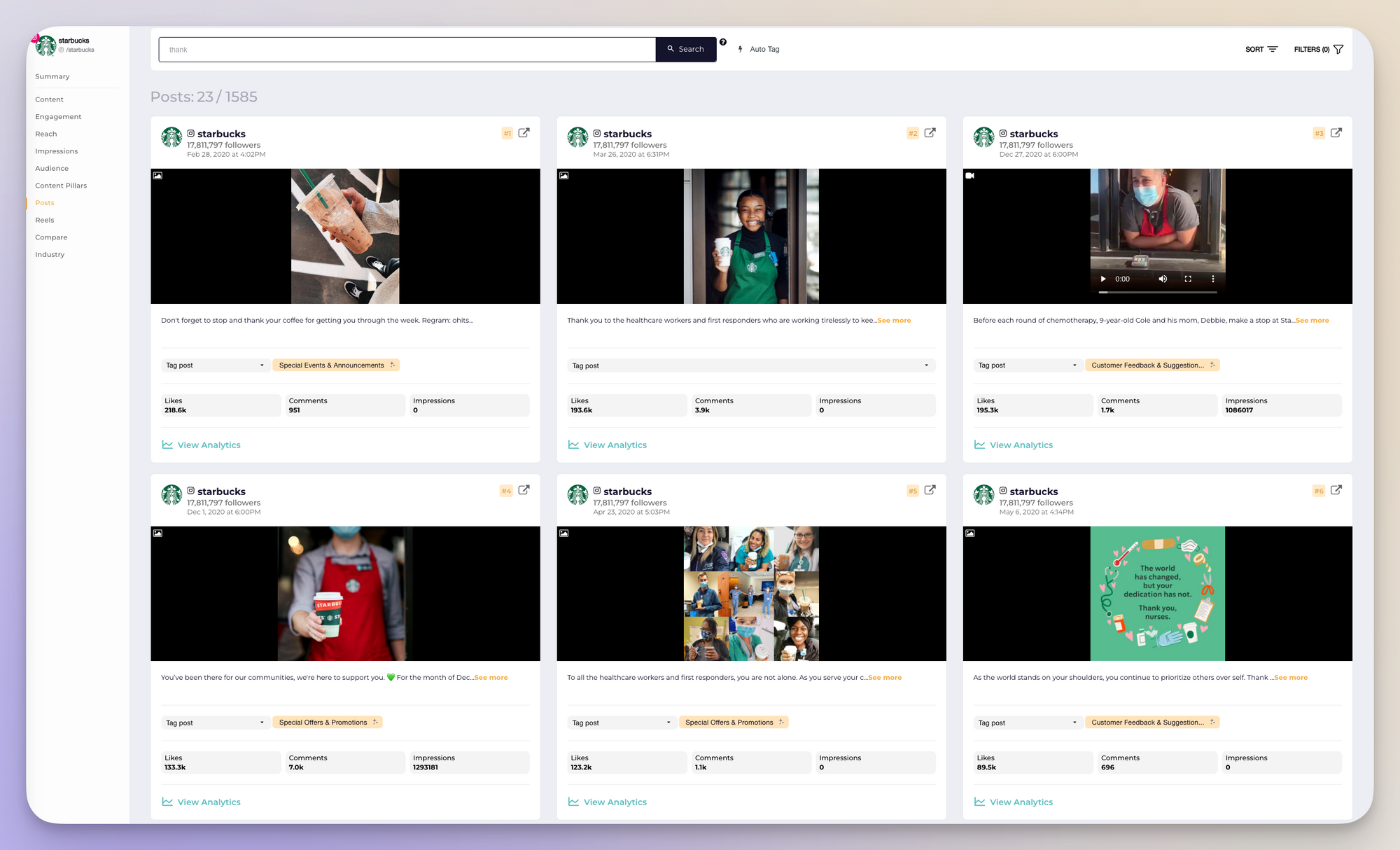This screenshot has width=1400, height=850.
Task: Open Summary in the sidebar
Action: point(52,76)
